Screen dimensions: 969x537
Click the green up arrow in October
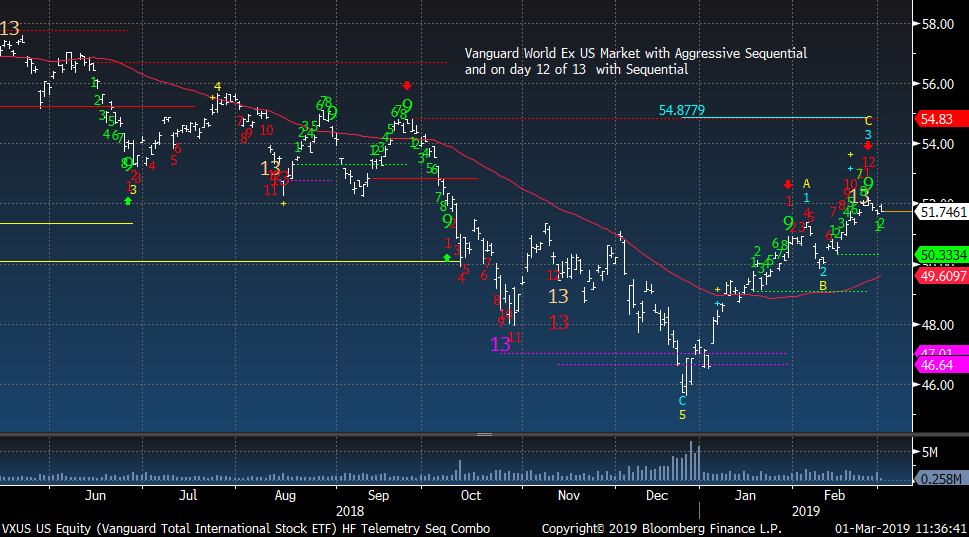[447, 258]
